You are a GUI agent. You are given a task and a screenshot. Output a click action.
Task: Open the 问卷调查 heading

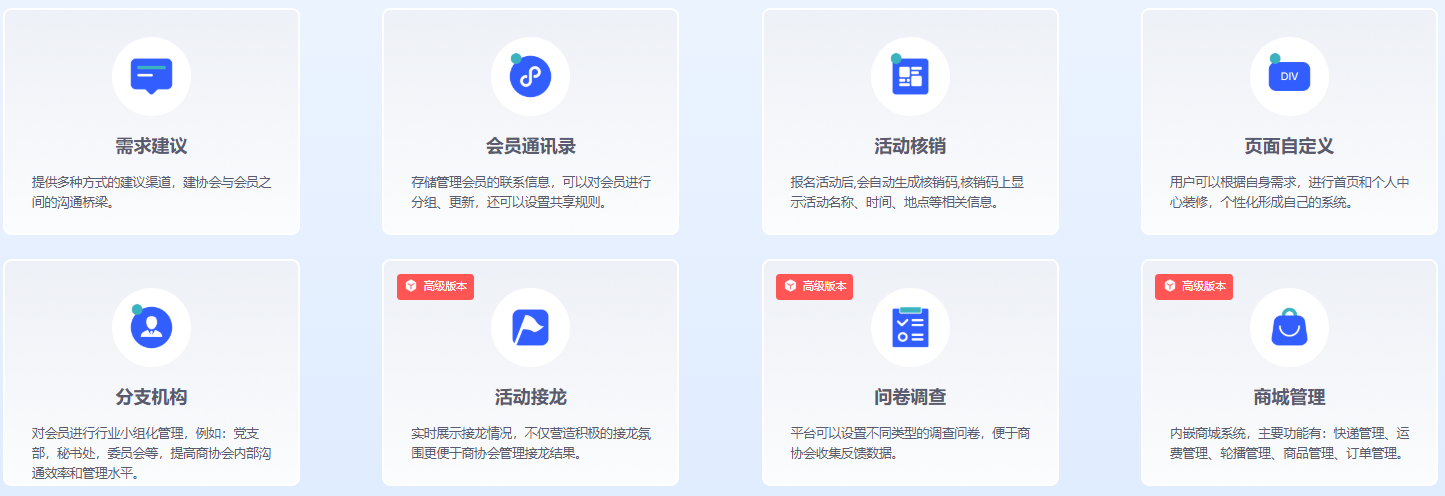(910, 397)
